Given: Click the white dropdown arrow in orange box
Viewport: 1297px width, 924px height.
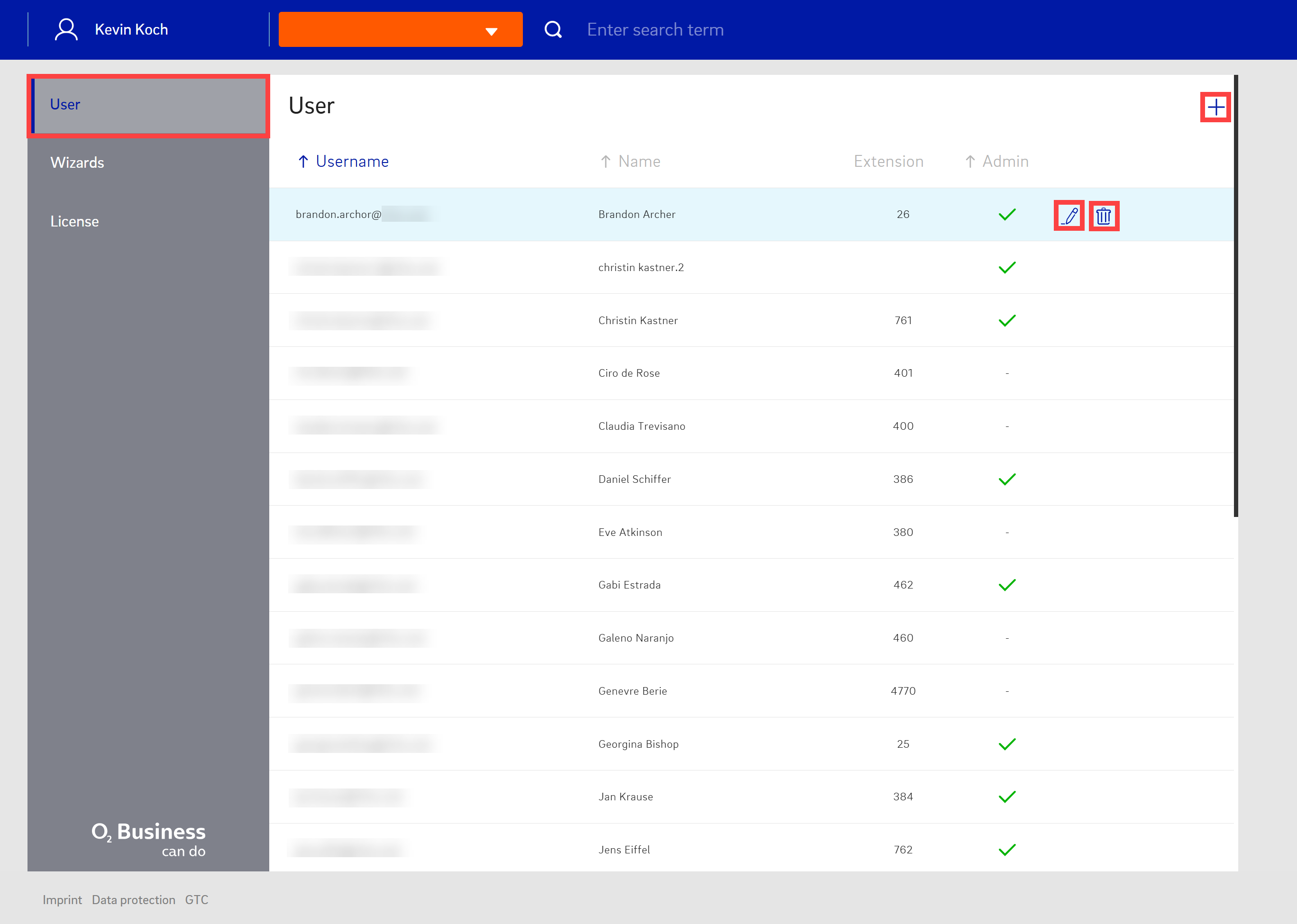Looking at the screenshot, I should click(x=491, y=31).
